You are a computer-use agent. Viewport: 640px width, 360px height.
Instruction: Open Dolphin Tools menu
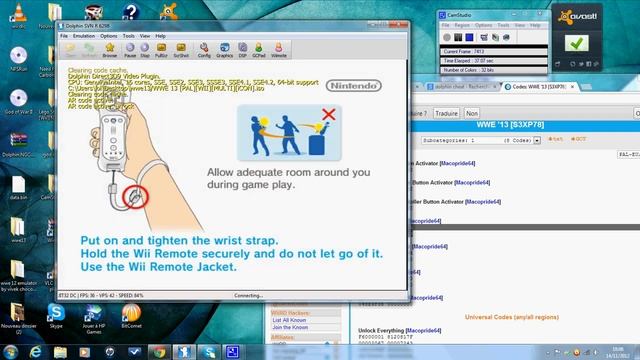[x=129, y=36]
